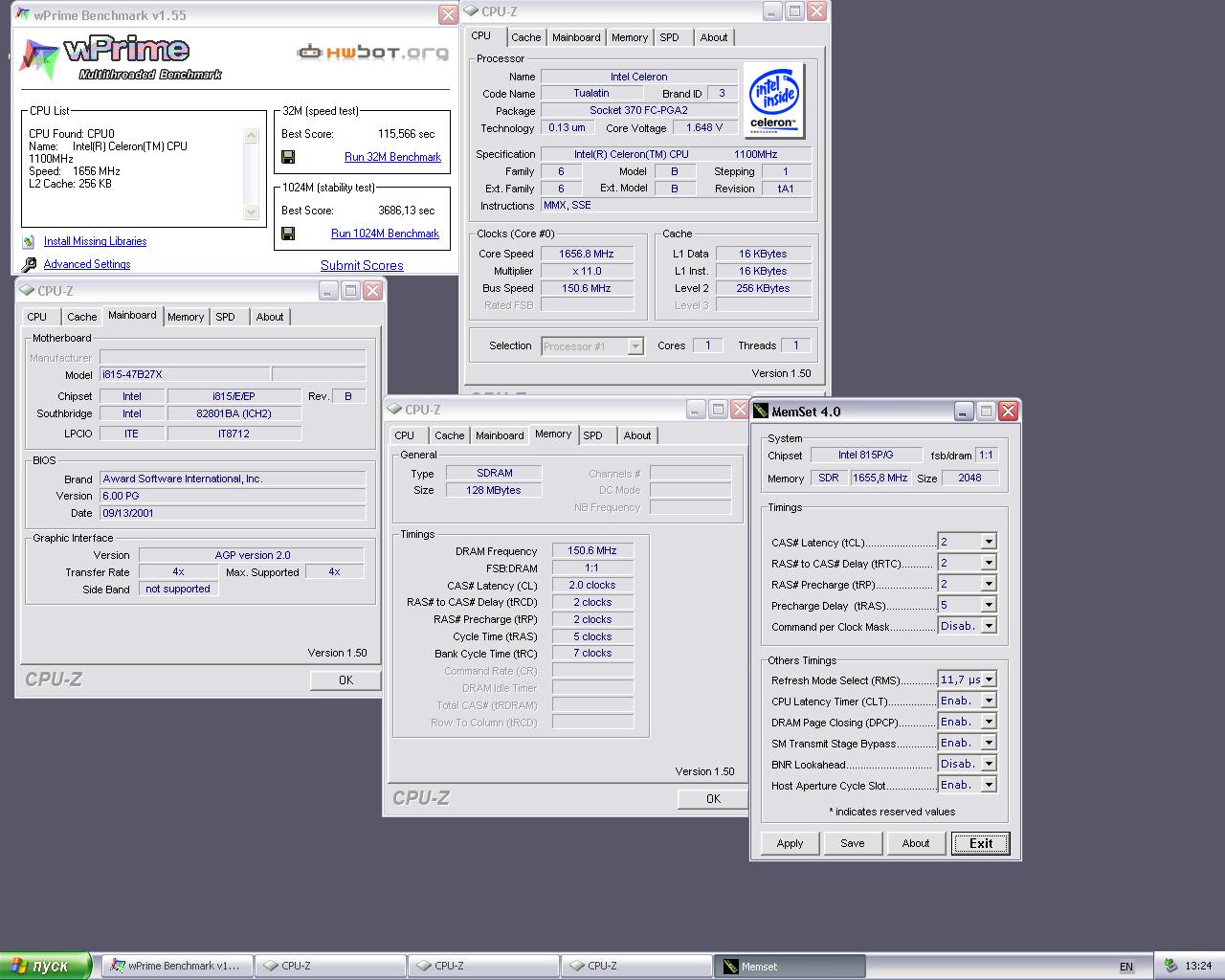Viewport: 1225px width, 980px height.
Task: Click the mainboard Model field i815-47B27X
Action: coord(185,374)
